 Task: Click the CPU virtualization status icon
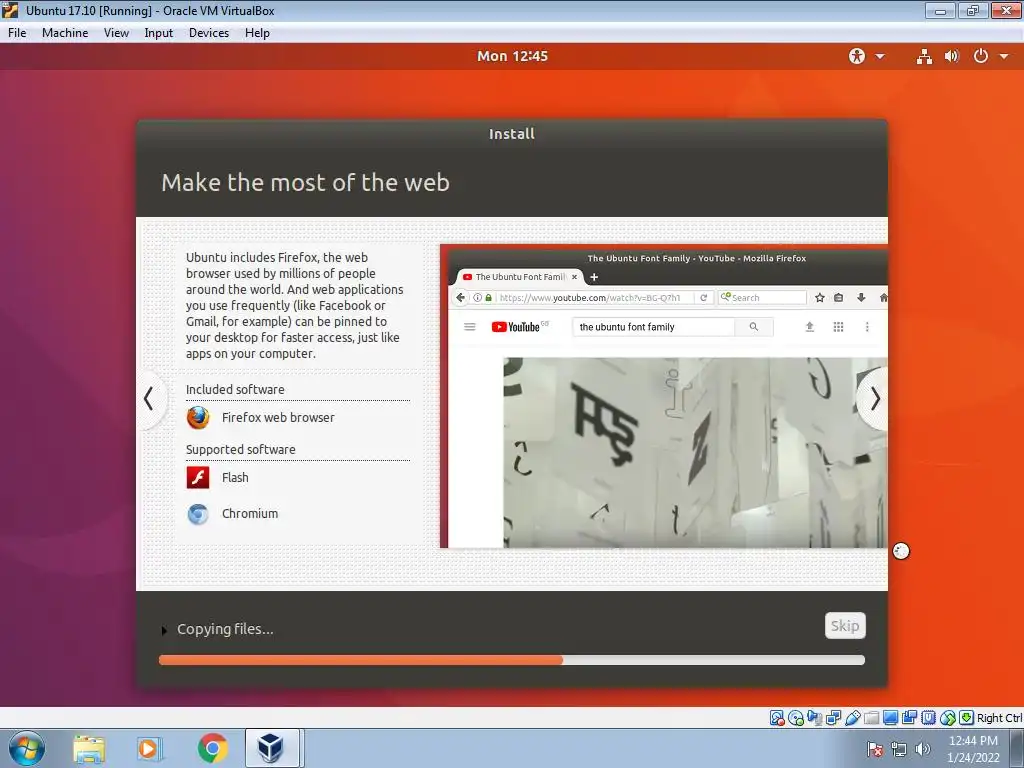928,718
